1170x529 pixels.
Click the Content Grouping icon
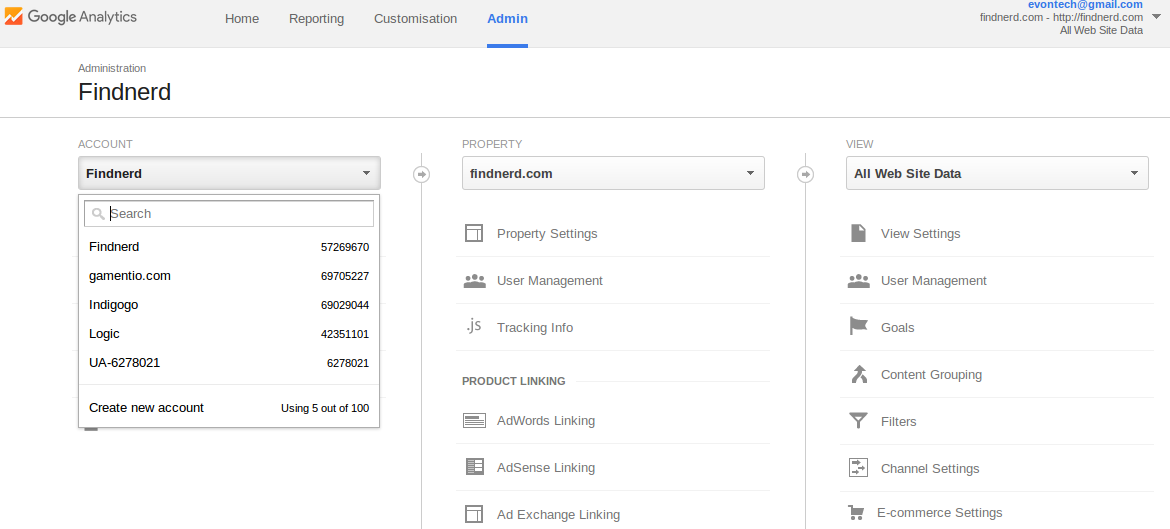pos(858,374)
